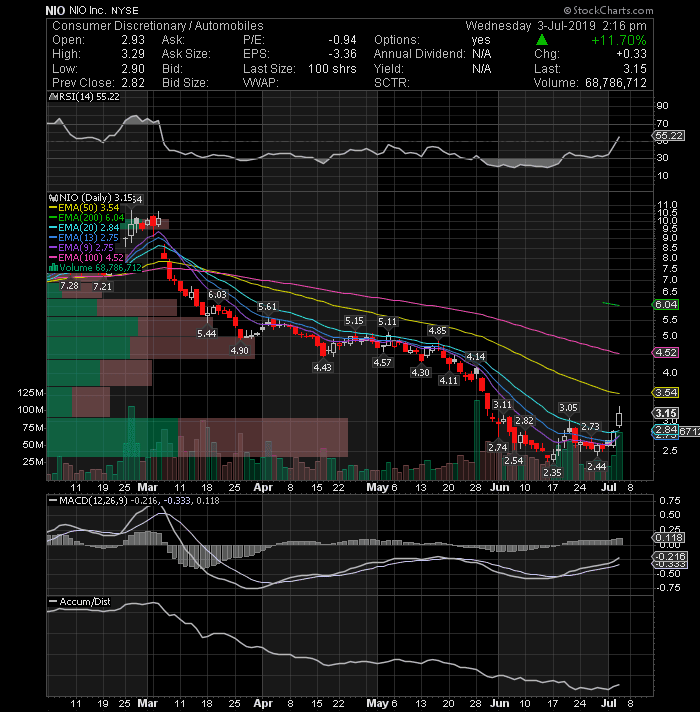Screen dimensions: 700x712
Task: Click the Chg value +0.33
Action: 631,54
